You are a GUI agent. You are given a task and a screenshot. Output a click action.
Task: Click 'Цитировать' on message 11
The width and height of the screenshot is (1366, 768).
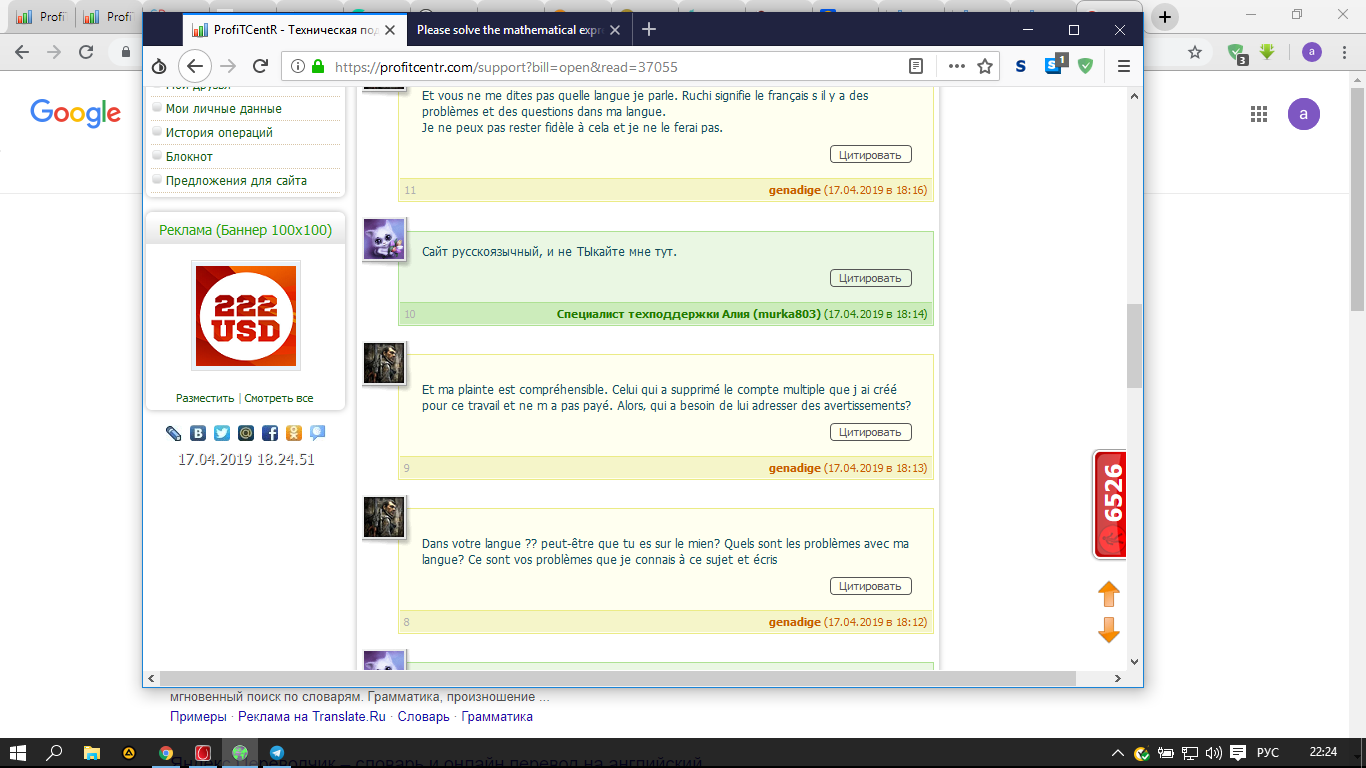(x=870, y=154)
